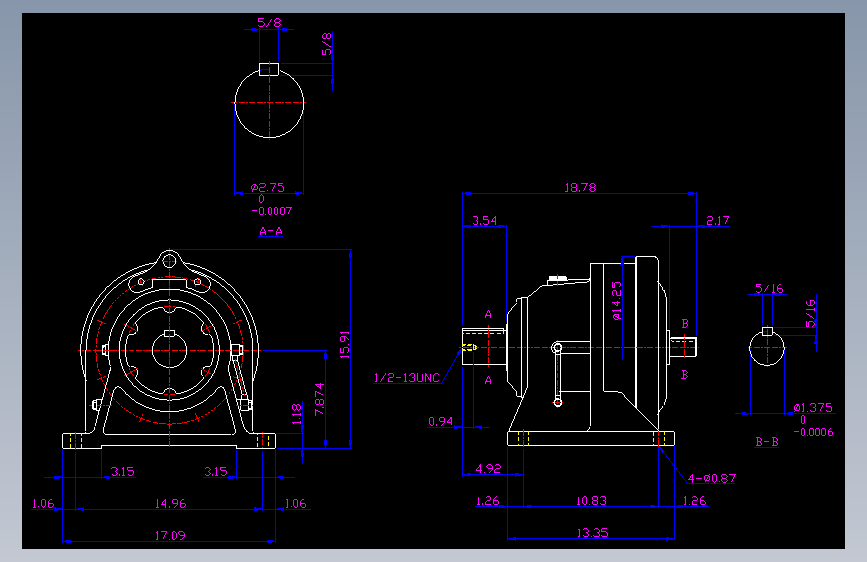The width and height of the screenshot is (867, 562).
Task: Click the 7.874 center height dimension
Action: click(x=319, y=399)
